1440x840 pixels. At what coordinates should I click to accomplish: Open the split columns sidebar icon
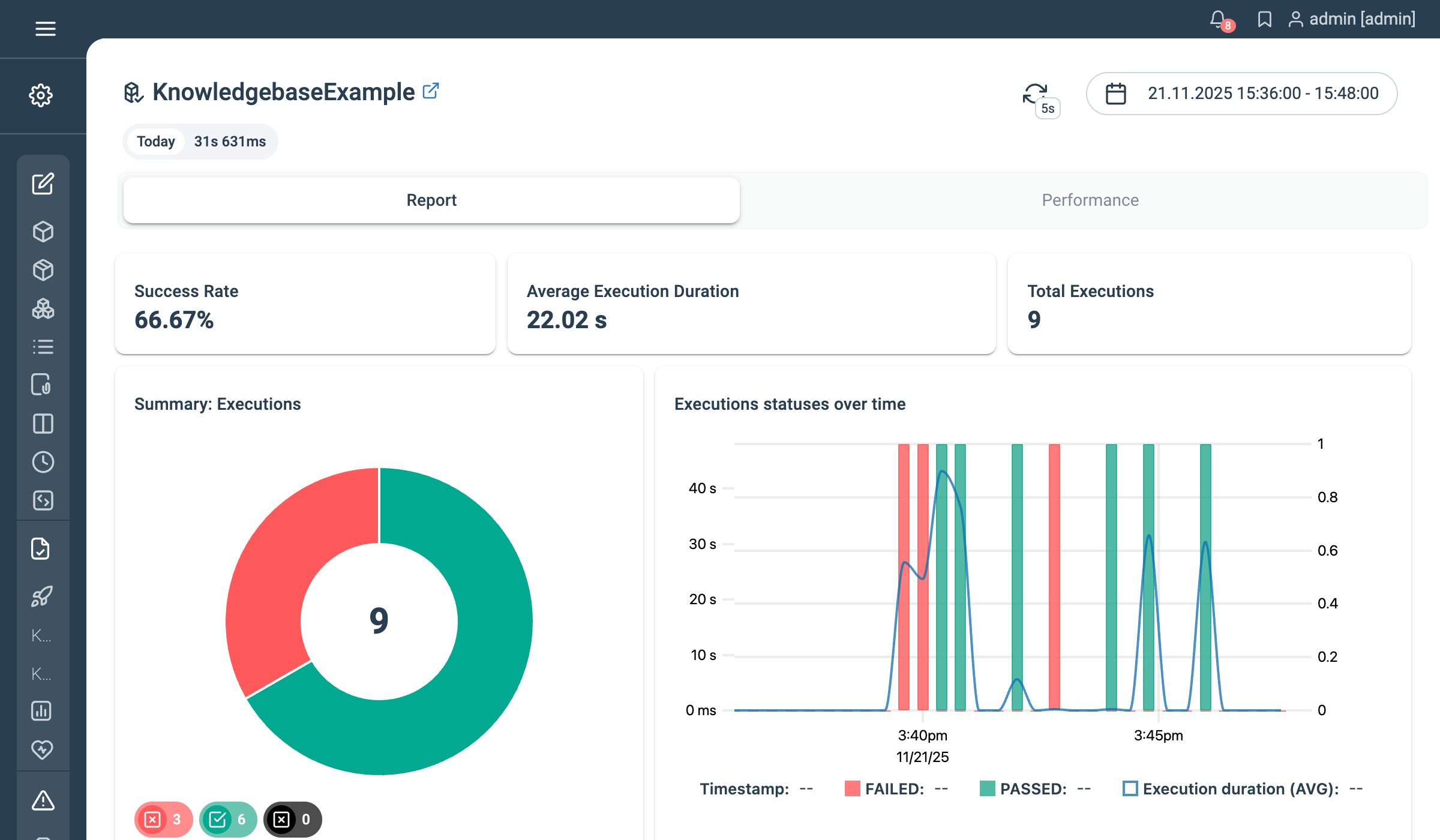[43, 424]
